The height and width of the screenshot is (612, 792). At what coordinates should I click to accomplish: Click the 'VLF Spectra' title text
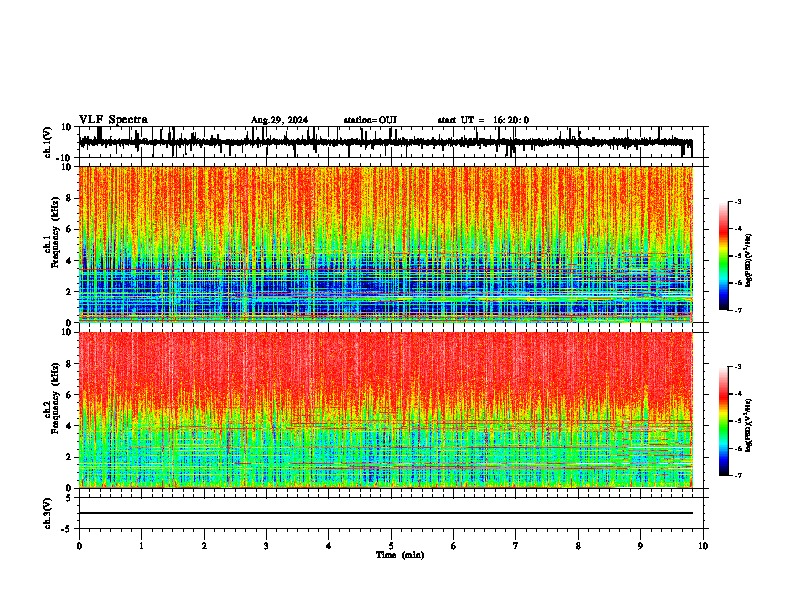[x=113, y=119]
